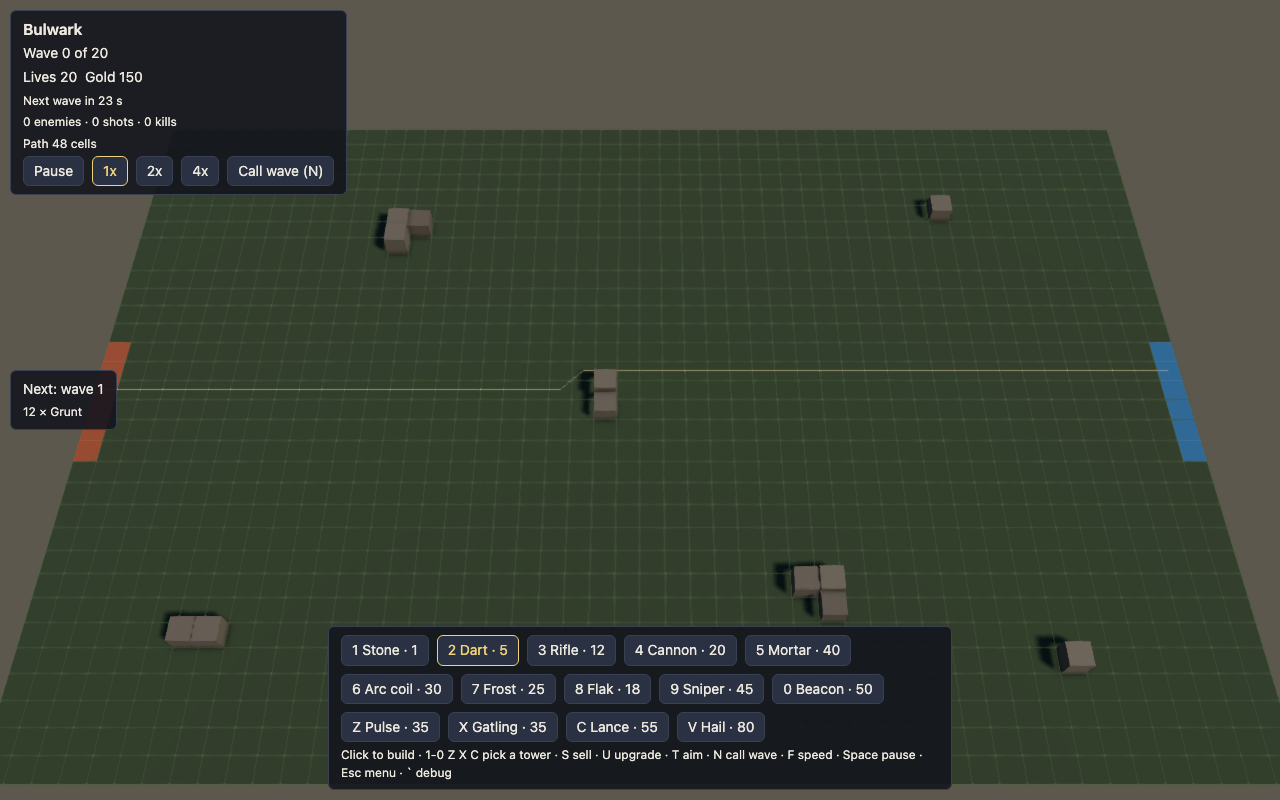Choose the Lance tower costing 55

617,727
